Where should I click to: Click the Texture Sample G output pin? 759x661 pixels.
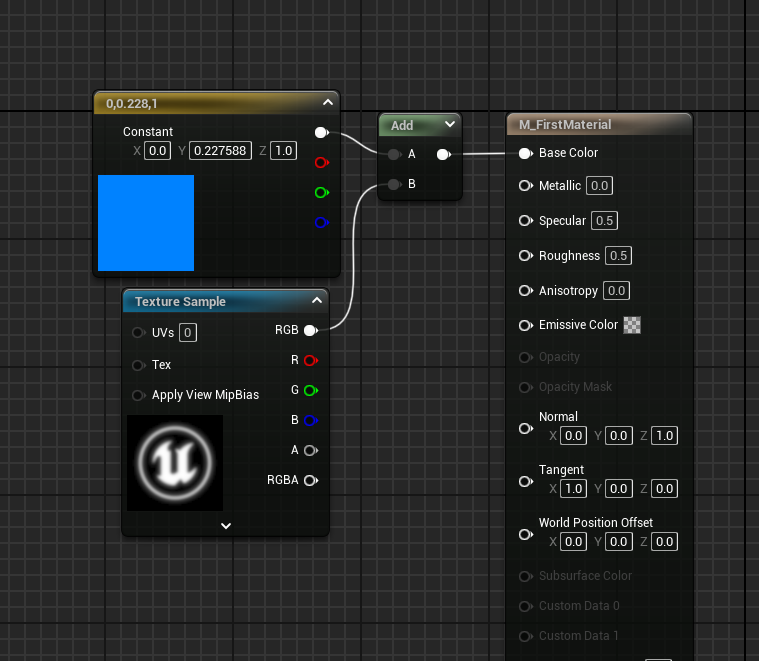(x=311, y=391)
